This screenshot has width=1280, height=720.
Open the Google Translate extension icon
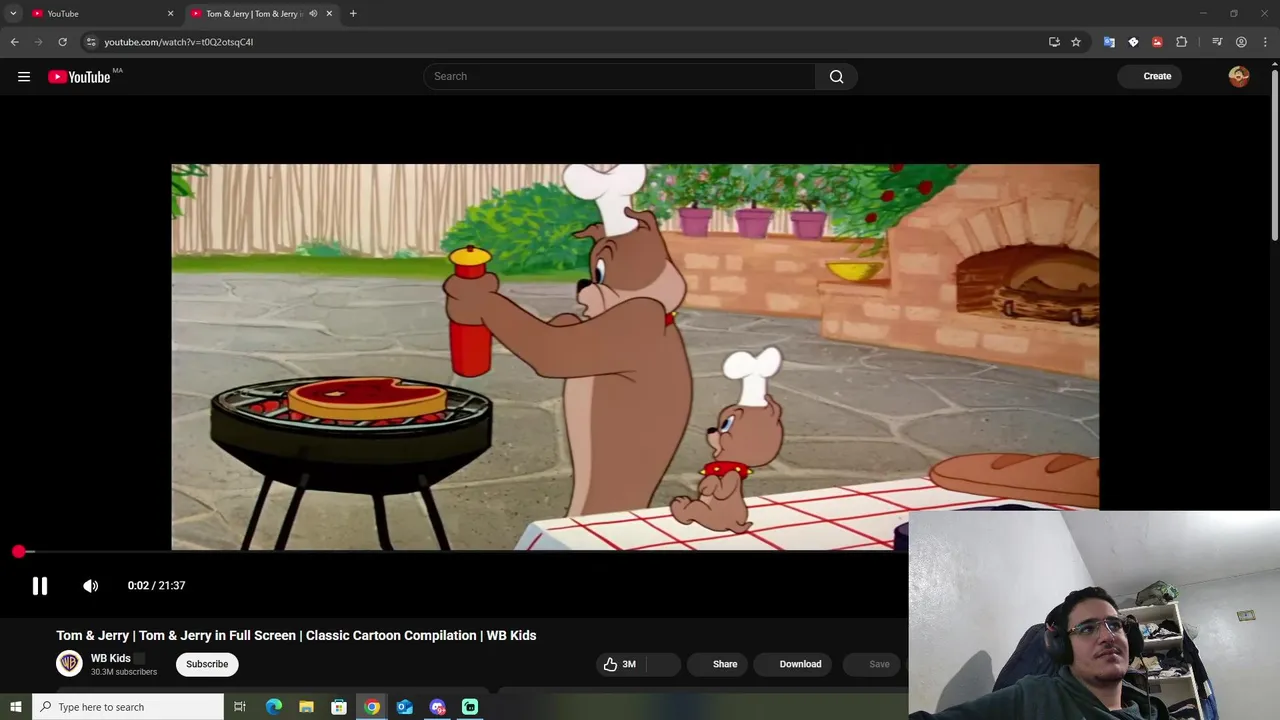pyautogui.click(x=1109, y=42)
